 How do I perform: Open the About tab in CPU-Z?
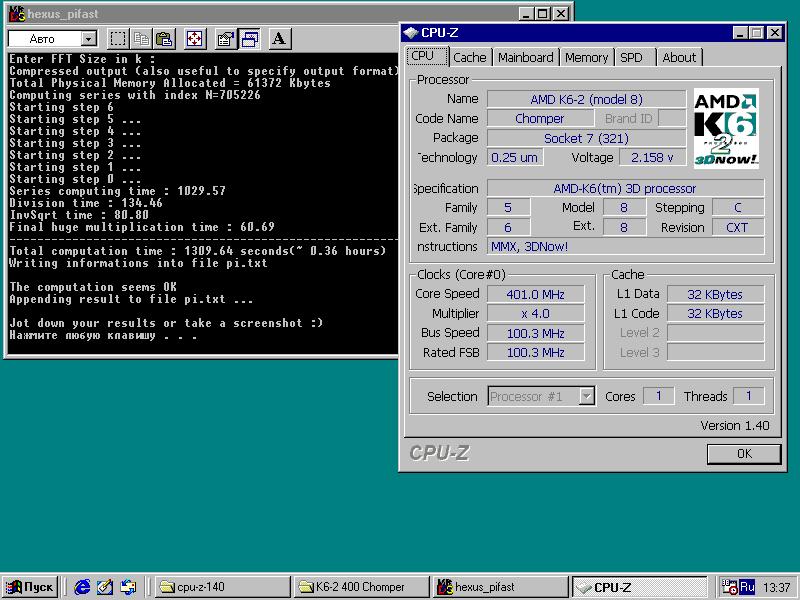679,57
